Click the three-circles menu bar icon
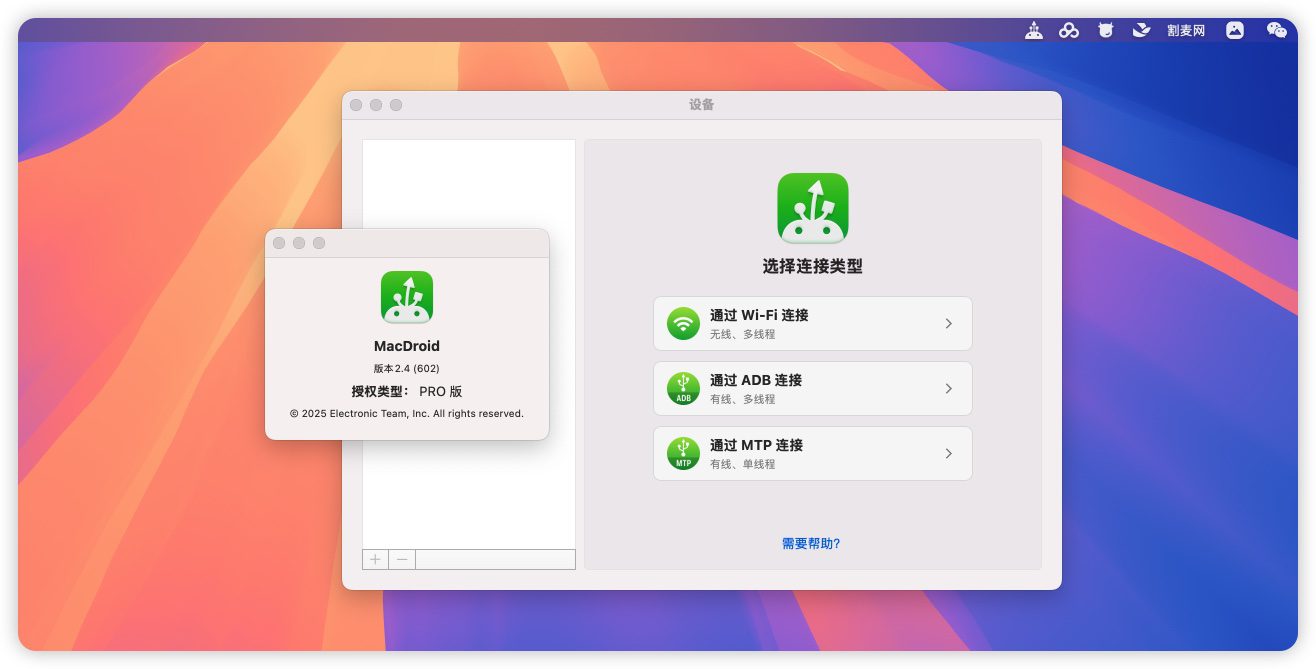This screenshot has width=1316, height=669. [1069, 30]
